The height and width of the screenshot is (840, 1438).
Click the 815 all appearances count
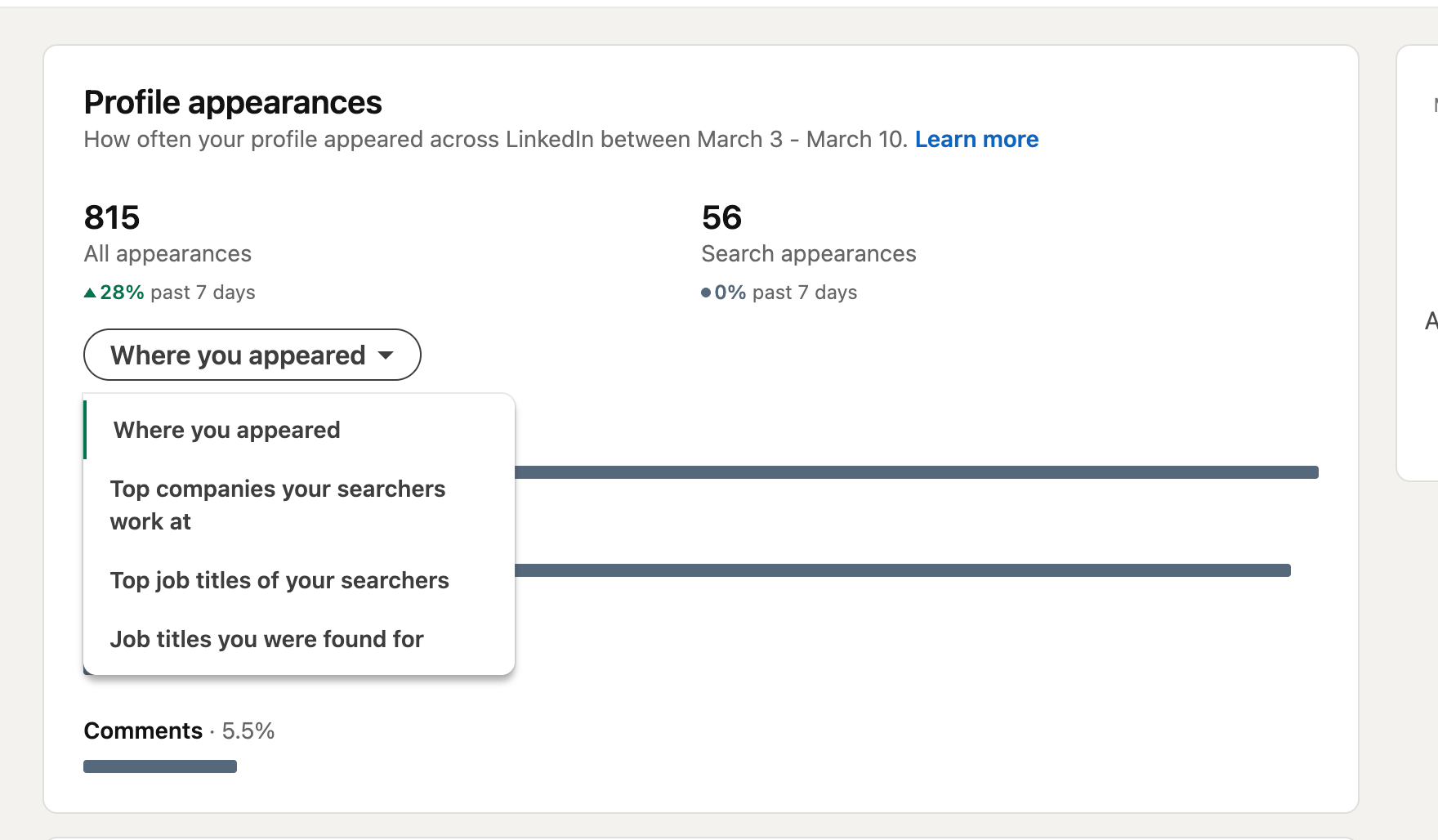pos(112,217)
